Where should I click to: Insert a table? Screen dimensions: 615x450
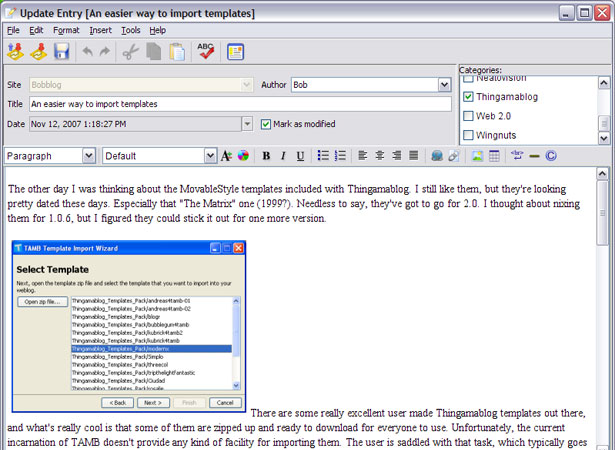pos(494,156)
